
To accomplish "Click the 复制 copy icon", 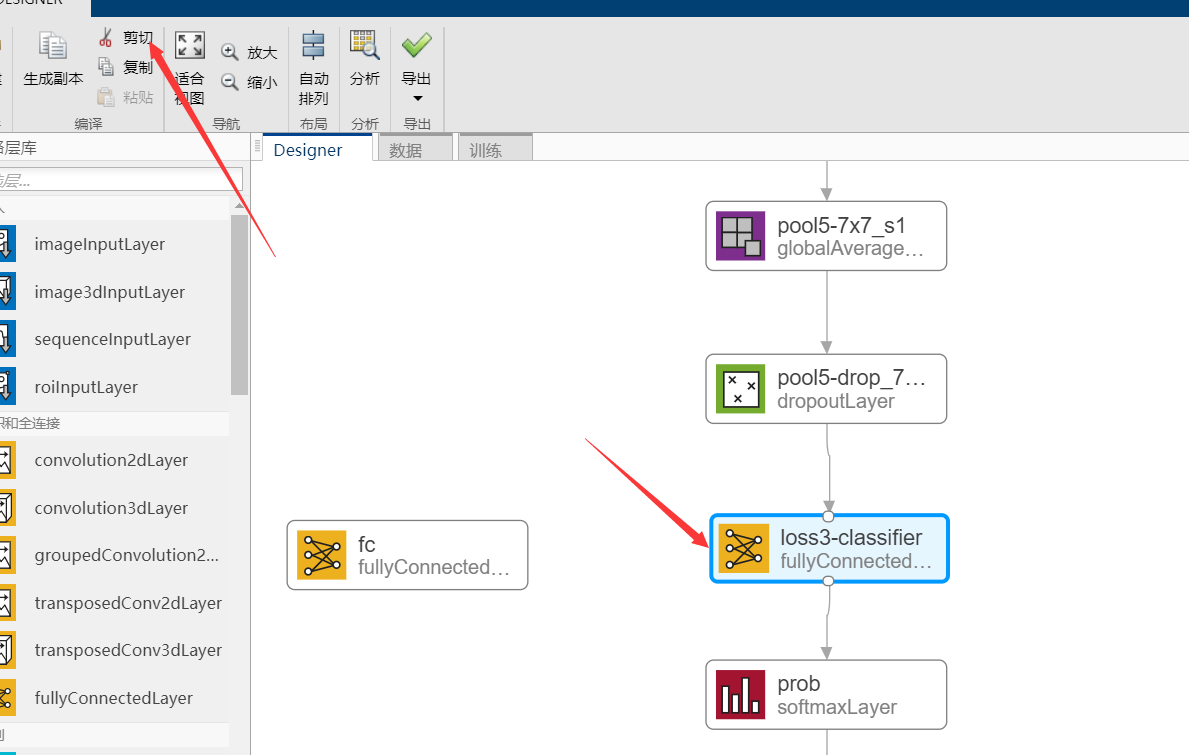I will (105, 67).
